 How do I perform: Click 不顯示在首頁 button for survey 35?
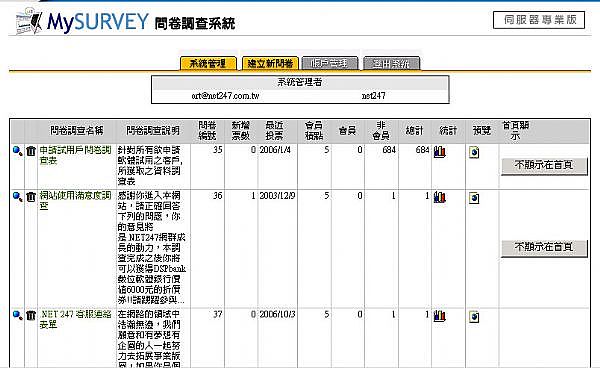(544, 166)
